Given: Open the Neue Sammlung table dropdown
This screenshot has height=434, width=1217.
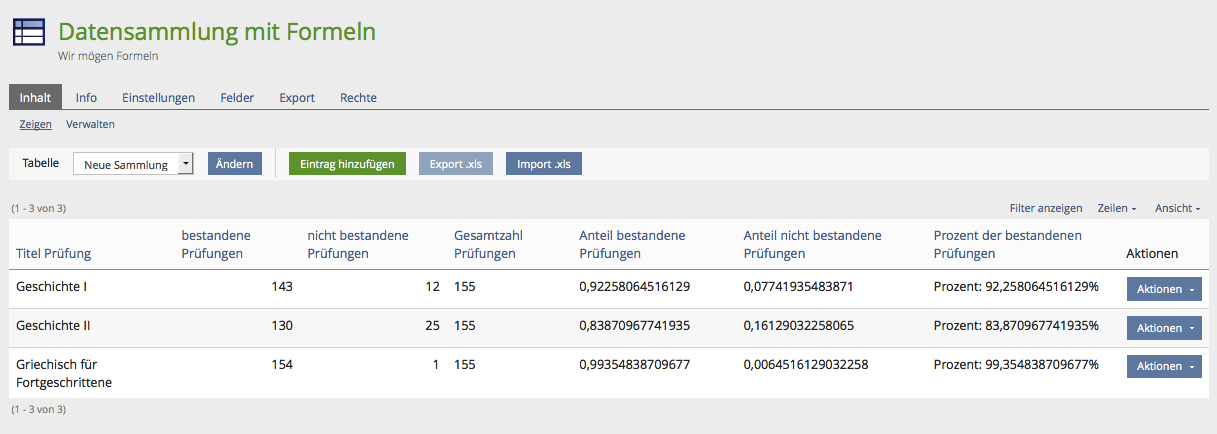Looking at the screenshot, I should (133, 164).
